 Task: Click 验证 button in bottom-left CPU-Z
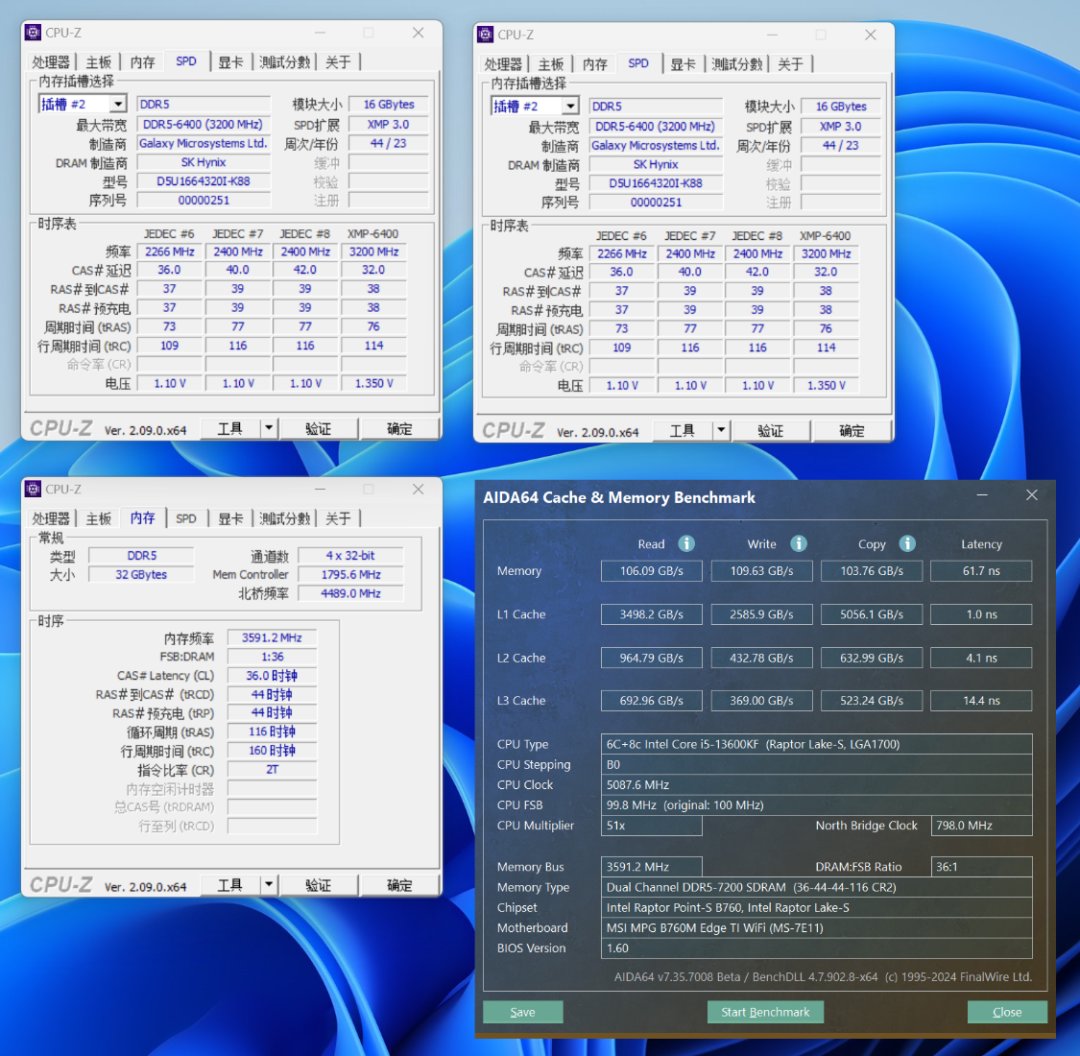[318, 884]
